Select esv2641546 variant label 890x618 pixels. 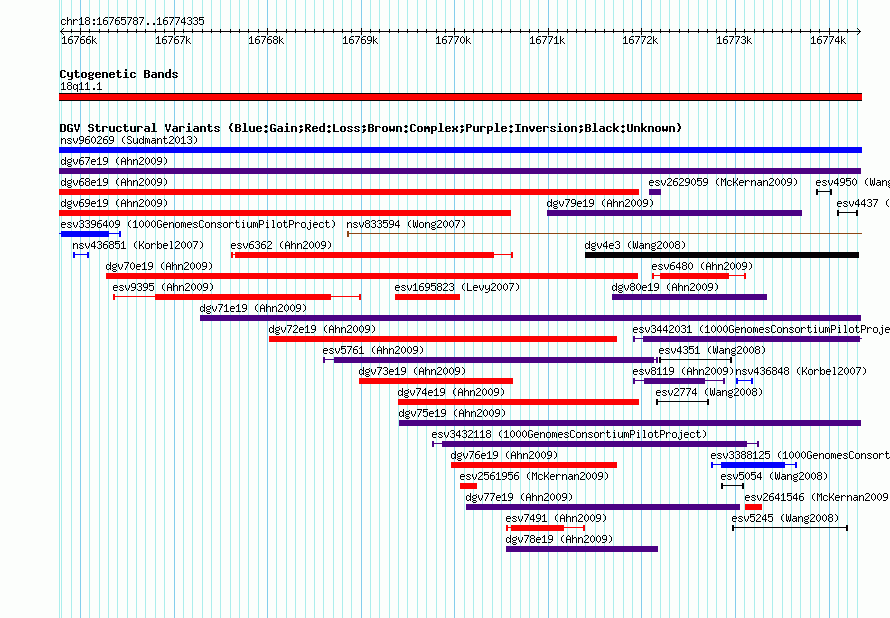817,497
